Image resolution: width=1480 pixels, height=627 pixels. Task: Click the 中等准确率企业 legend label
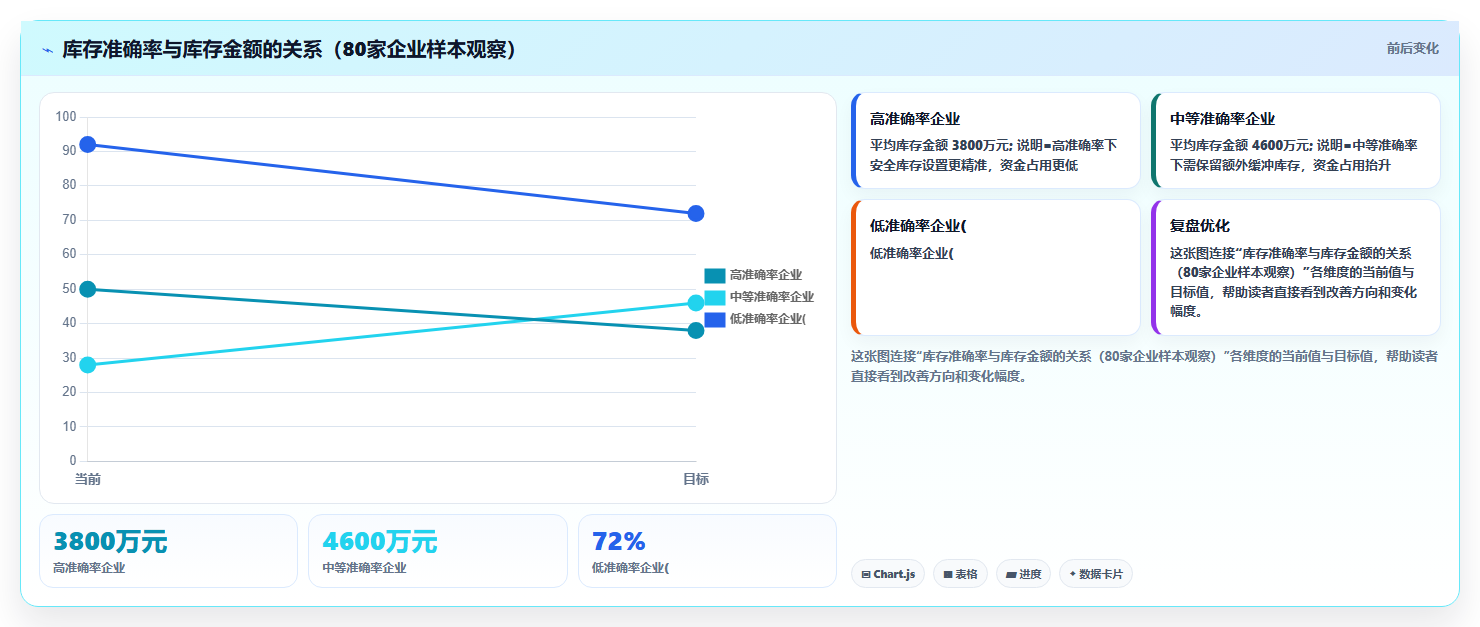click(772, 297)
